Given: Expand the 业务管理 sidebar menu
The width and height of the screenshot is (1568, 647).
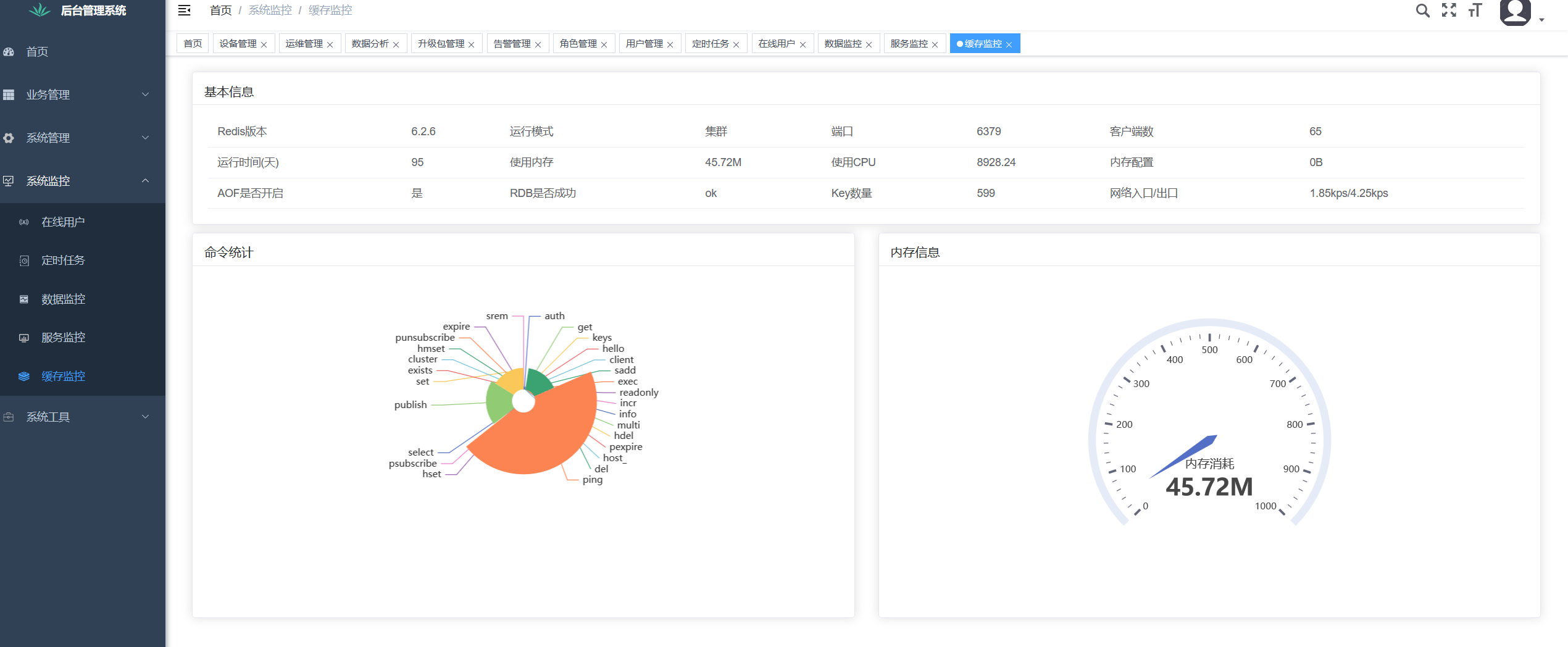Looking at the screenshot, I should [x=83, y=94].
